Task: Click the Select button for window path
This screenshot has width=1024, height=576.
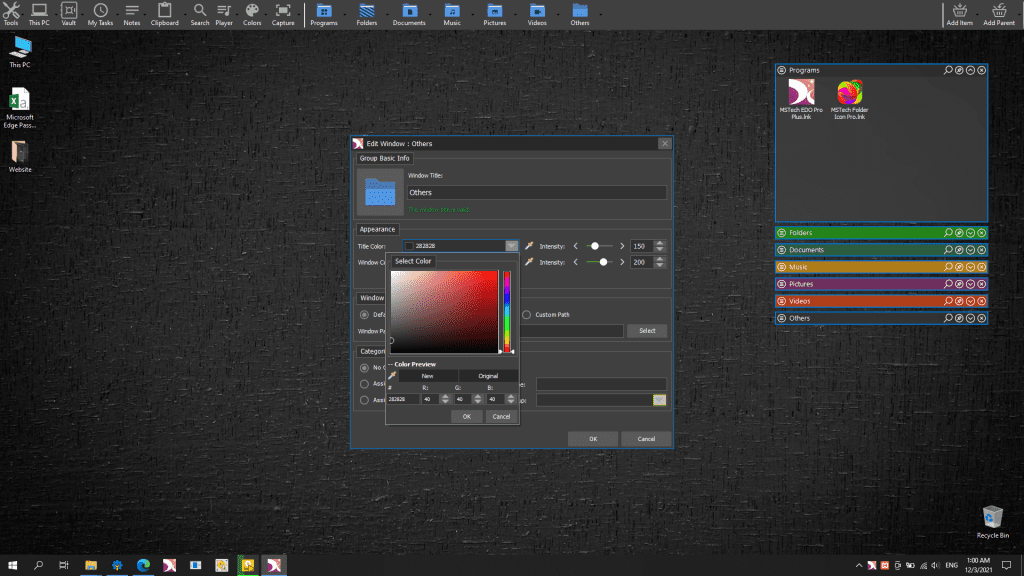Action: pyautogui.click(x=647, y=331)
